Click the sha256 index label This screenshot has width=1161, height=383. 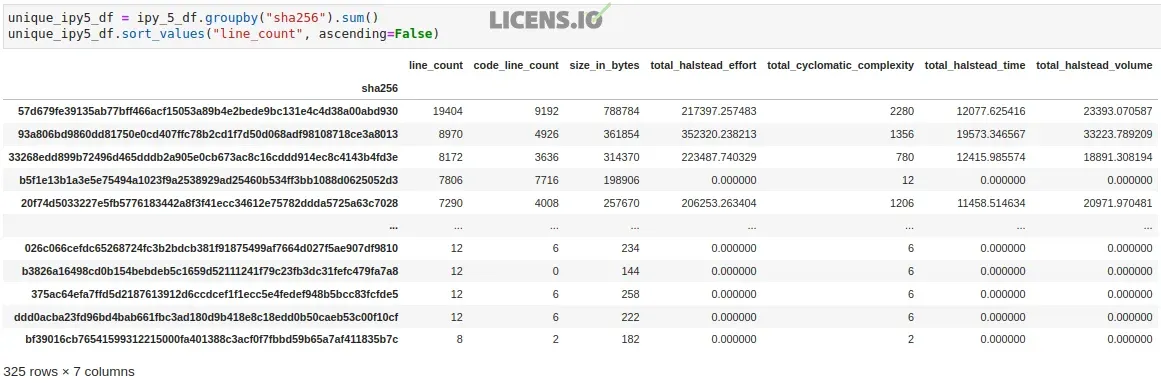click(x=380, y=88)
